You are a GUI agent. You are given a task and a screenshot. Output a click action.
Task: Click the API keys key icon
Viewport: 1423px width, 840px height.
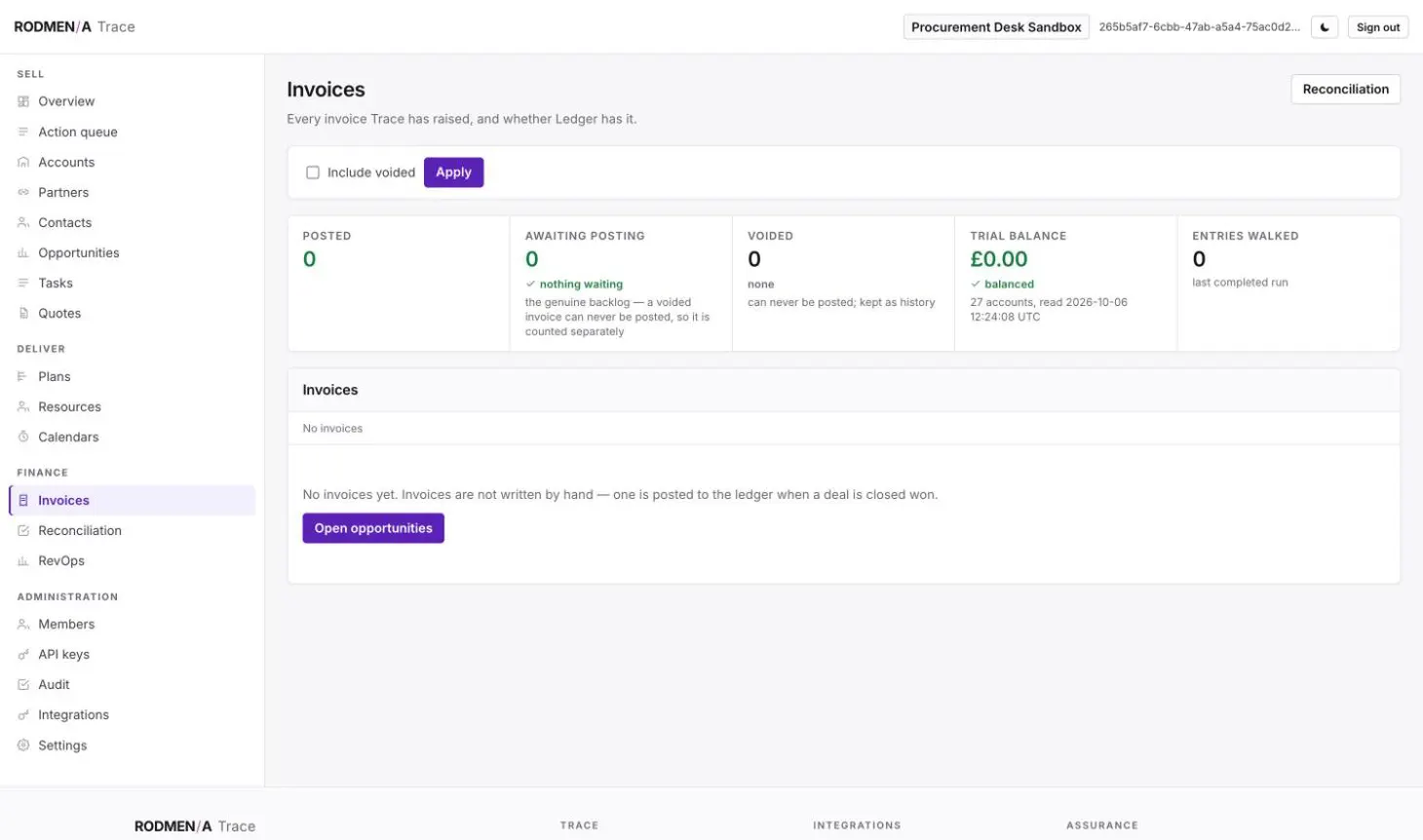(x=23, y=654)
